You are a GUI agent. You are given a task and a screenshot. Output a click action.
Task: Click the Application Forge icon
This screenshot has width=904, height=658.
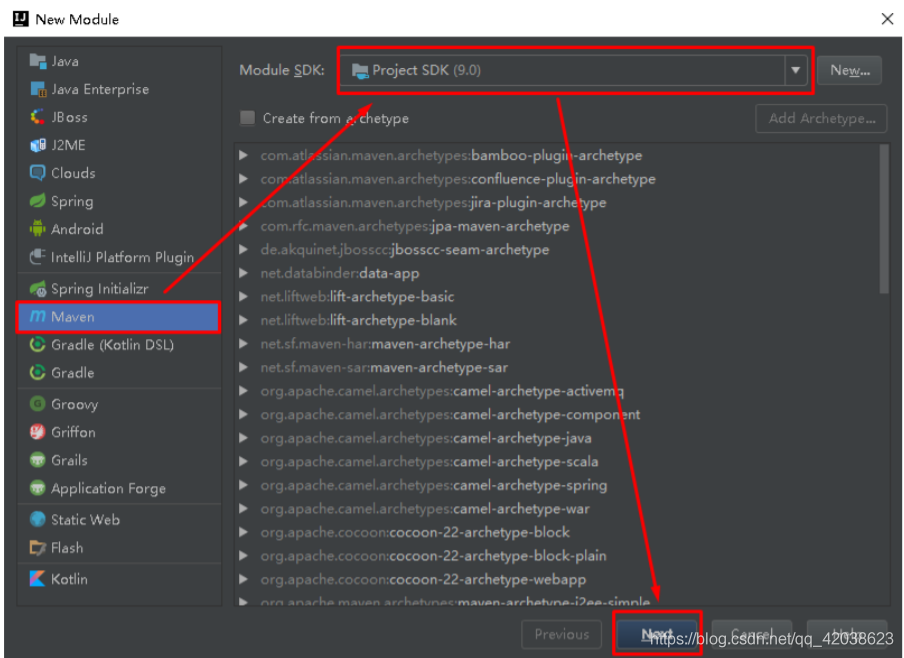37,488
